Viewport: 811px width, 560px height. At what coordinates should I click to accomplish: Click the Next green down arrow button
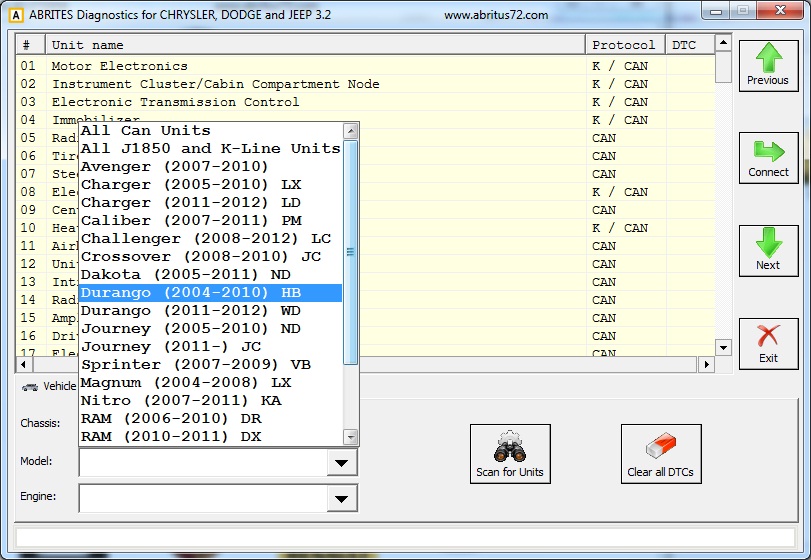coord(768,251)
